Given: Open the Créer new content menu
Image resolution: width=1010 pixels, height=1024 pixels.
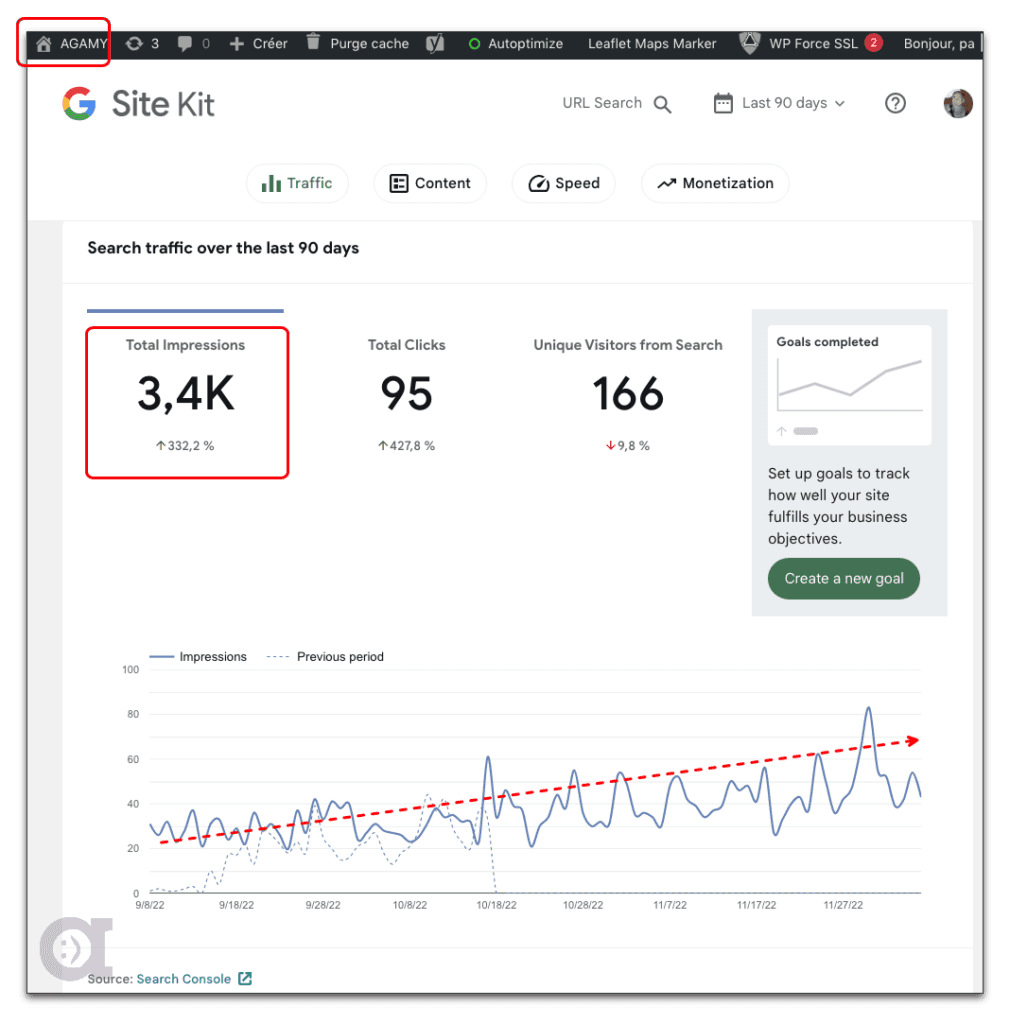Looking at the screenshot, I should coord(258,44).
